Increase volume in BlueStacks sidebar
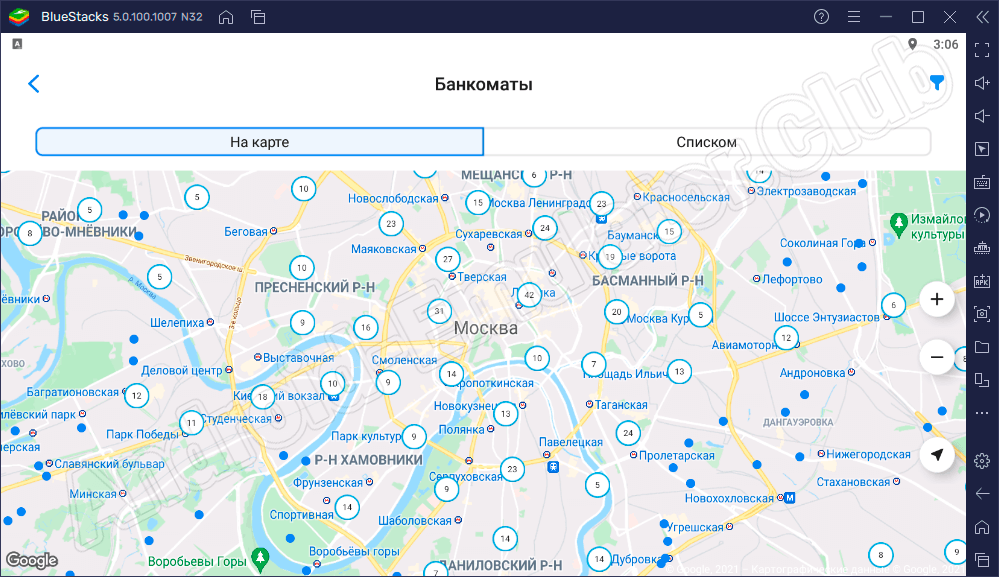 click(x=982, y=83)
